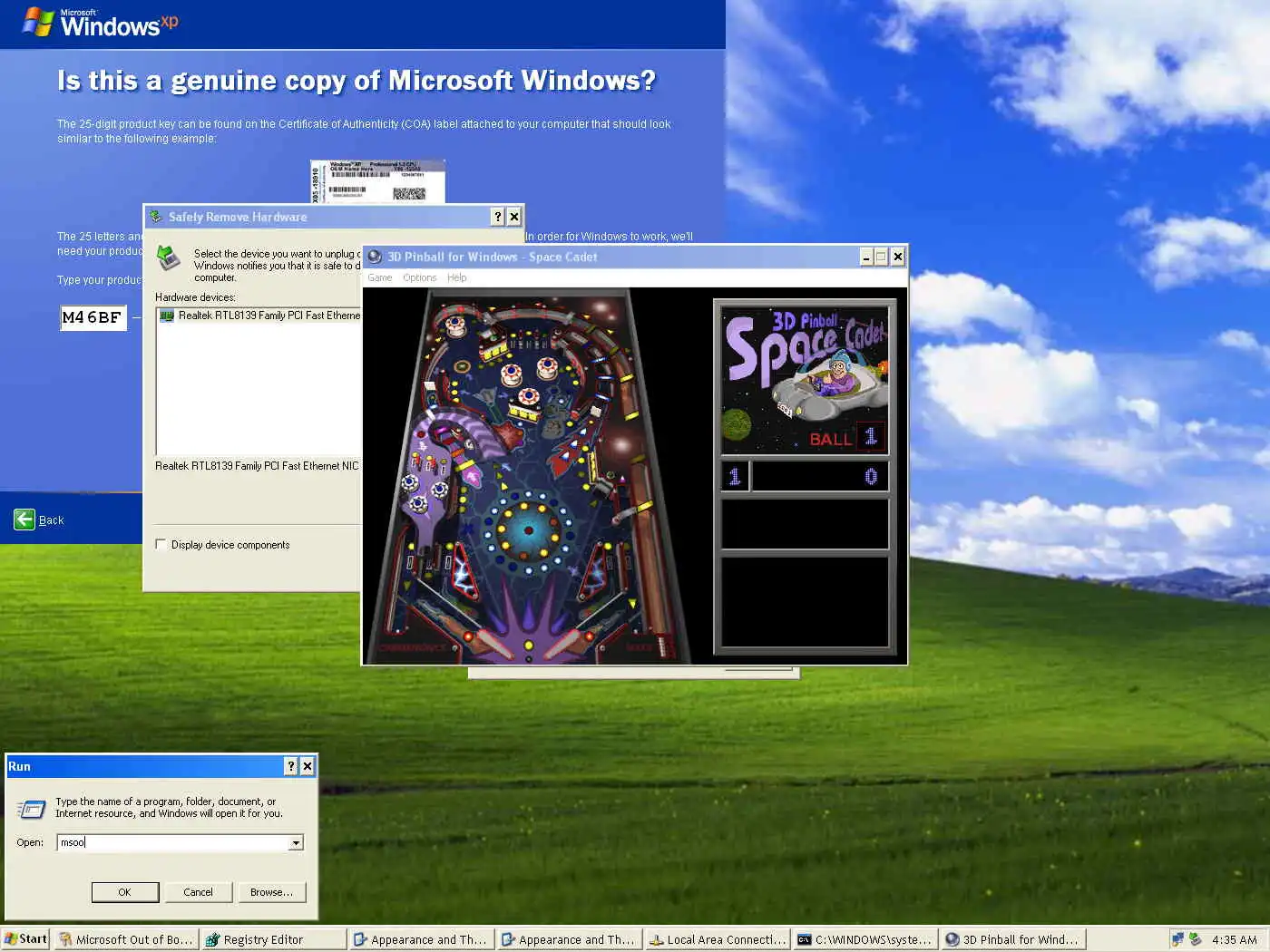
Task: Click the network connection tray icon
Action: coord(1177,939)
